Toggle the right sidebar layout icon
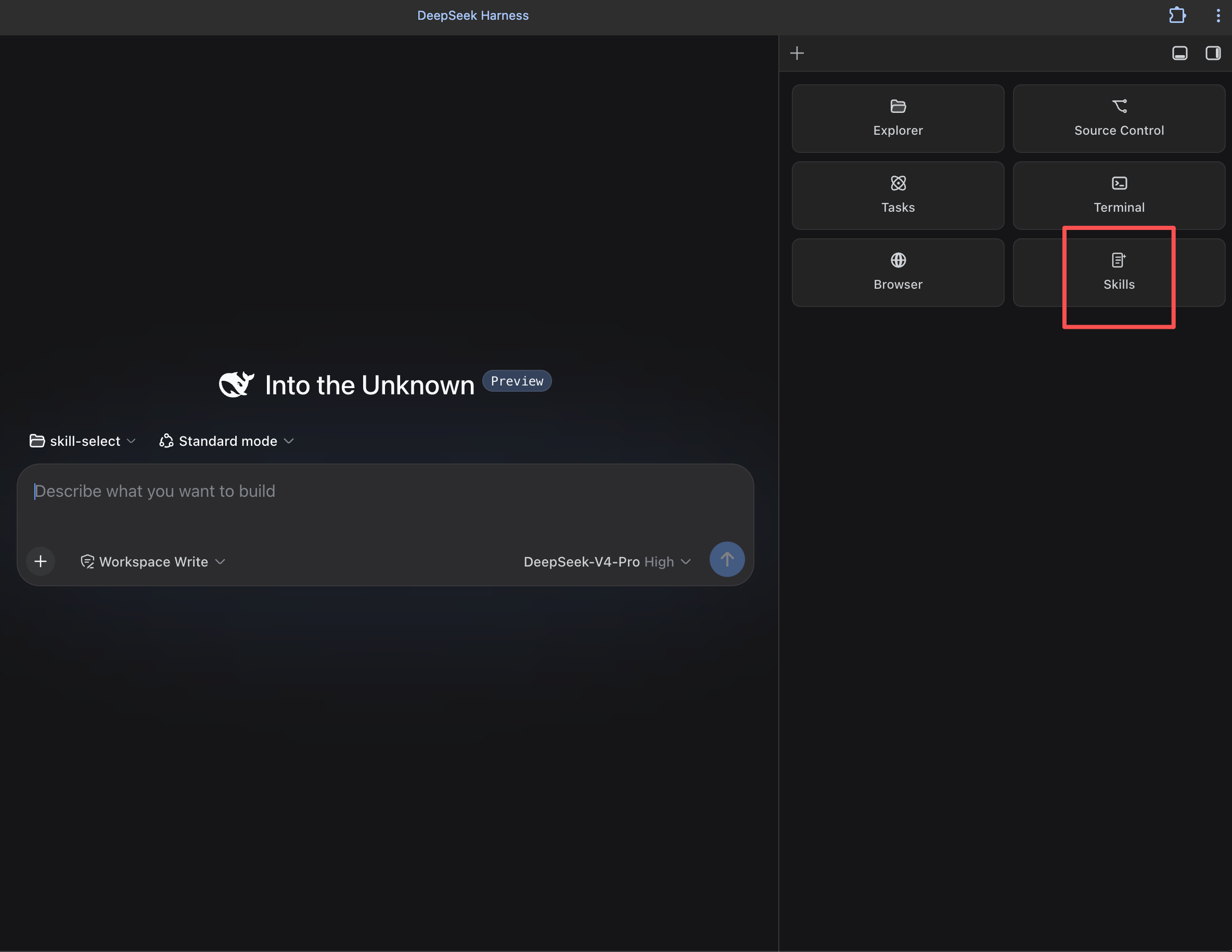The height and width of the screenshot is (952, 1232). tap(1213, 53)
